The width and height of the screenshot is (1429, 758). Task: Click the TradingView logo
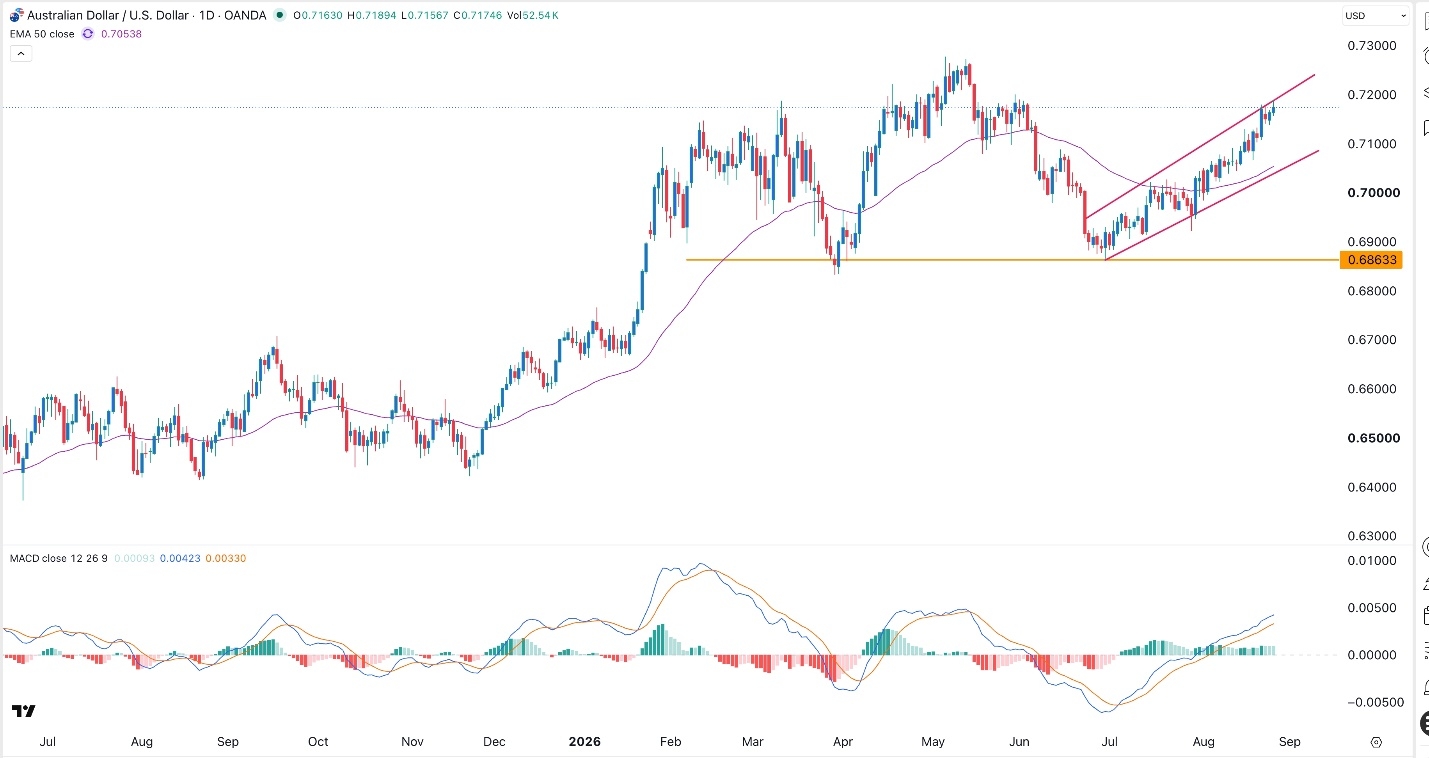pyautogui.click(x=24, y=711)
